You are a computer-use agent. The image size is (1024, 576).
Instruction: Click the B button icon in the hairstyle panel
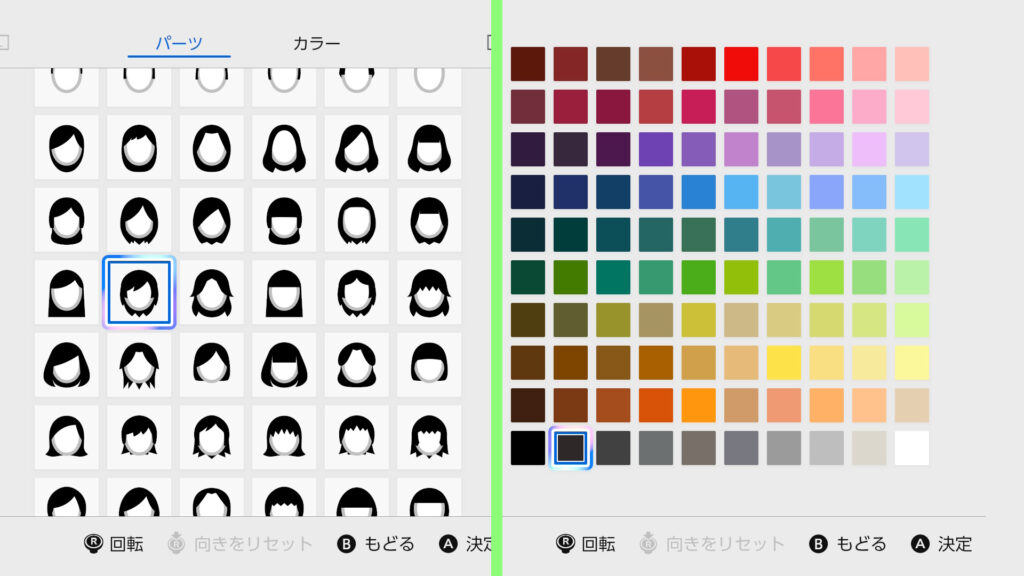tap(347, 544)
